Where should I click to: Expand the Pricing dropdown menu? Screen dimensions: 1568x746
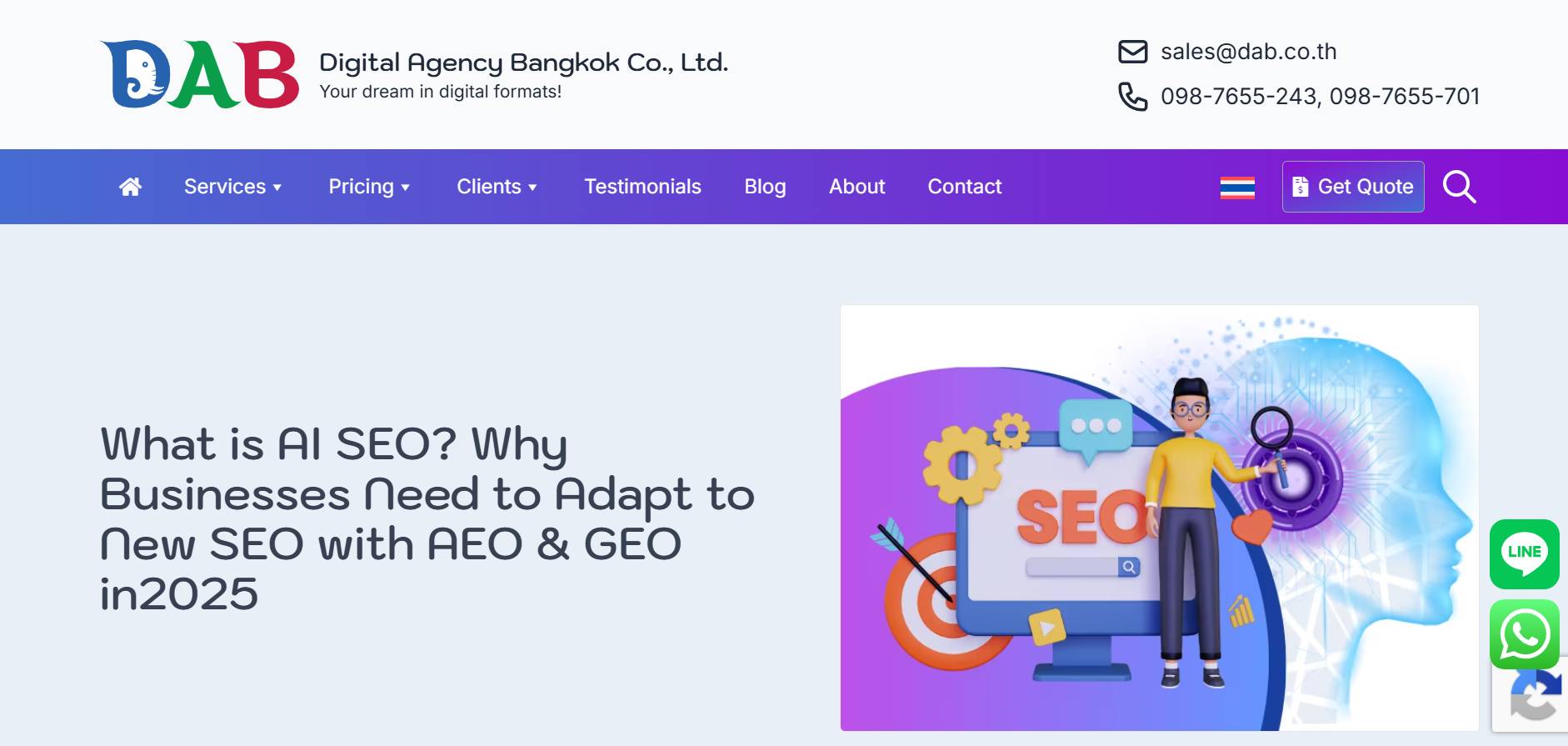(369, 187)
